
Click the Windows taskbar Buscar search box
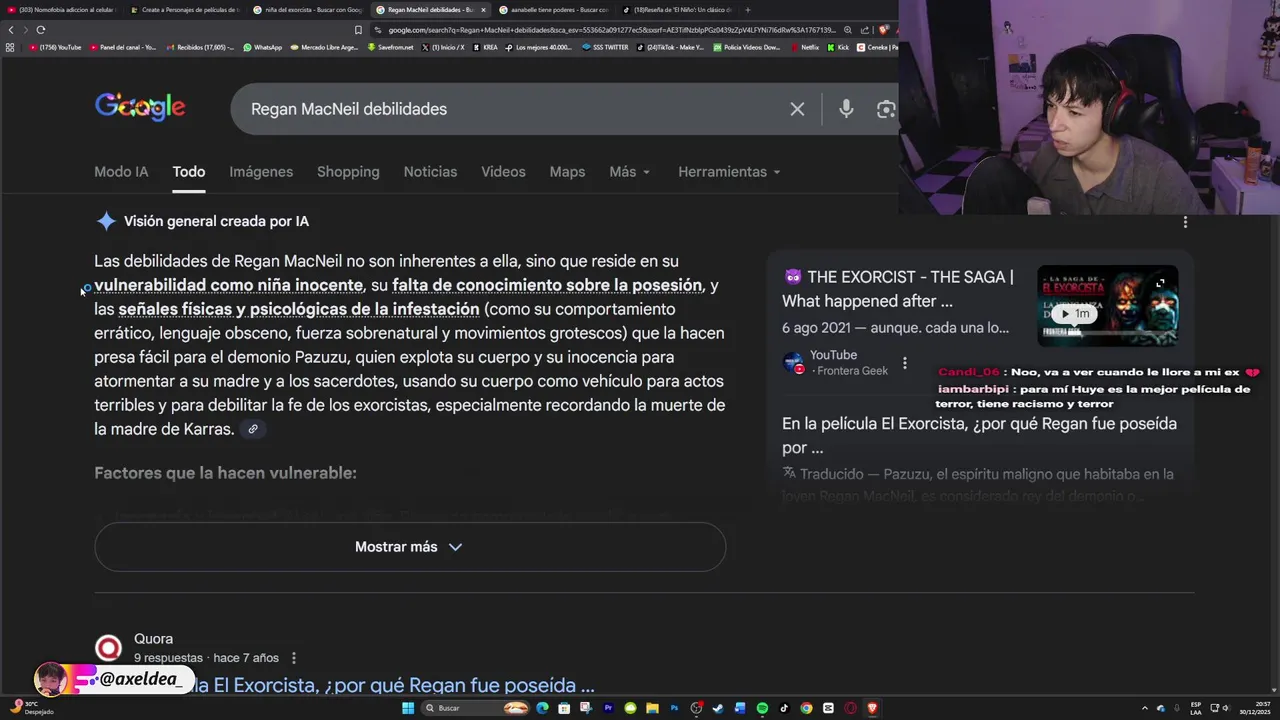pyautogui.click(x=473, y=708)
